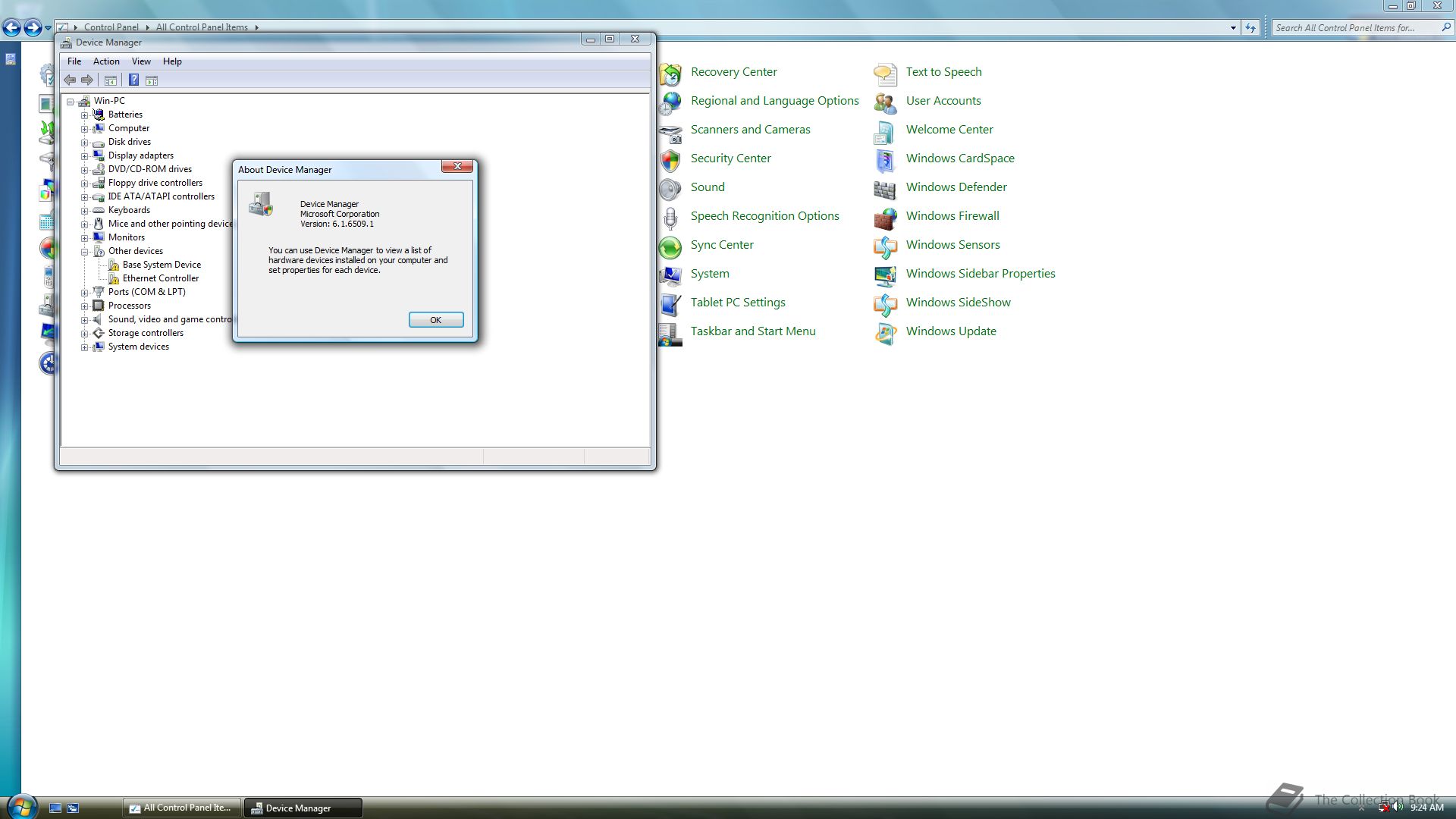
Task: Open the Welcome Center link
Action: pyautogui.click(x=949, y=130)
